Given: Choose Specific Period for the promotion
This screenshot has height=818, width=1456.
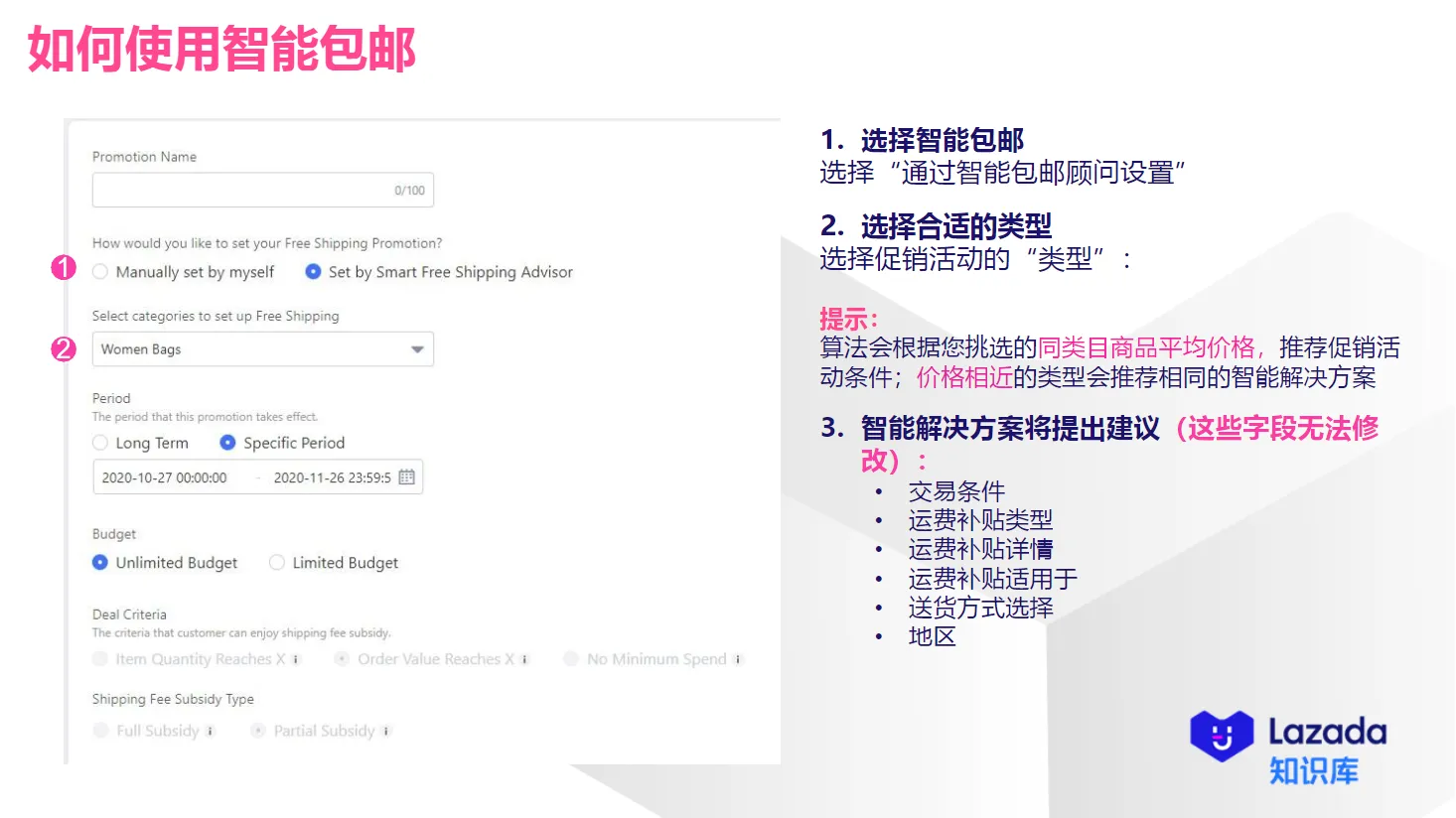Looking at the screenshot, I should pyautogui.click(x=228, y=443).
